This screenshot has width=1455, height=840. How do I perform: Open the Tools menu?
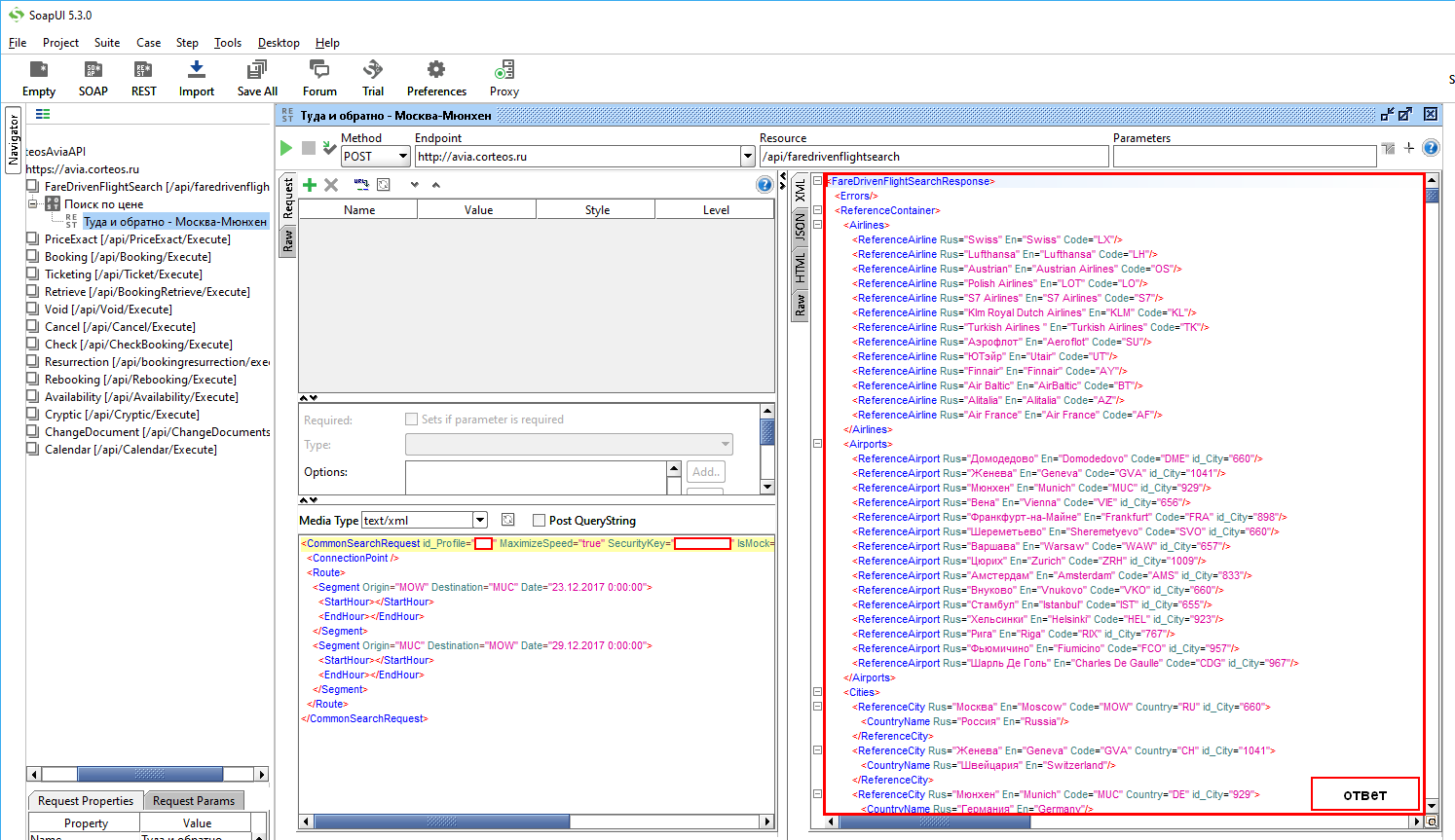228,43
